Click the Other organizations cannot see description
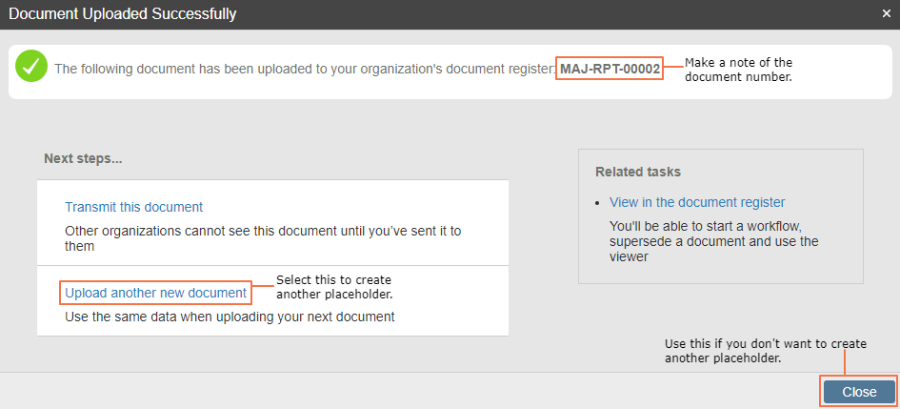The height and width of the screenshot is (409, 900). tap(263, 239)
